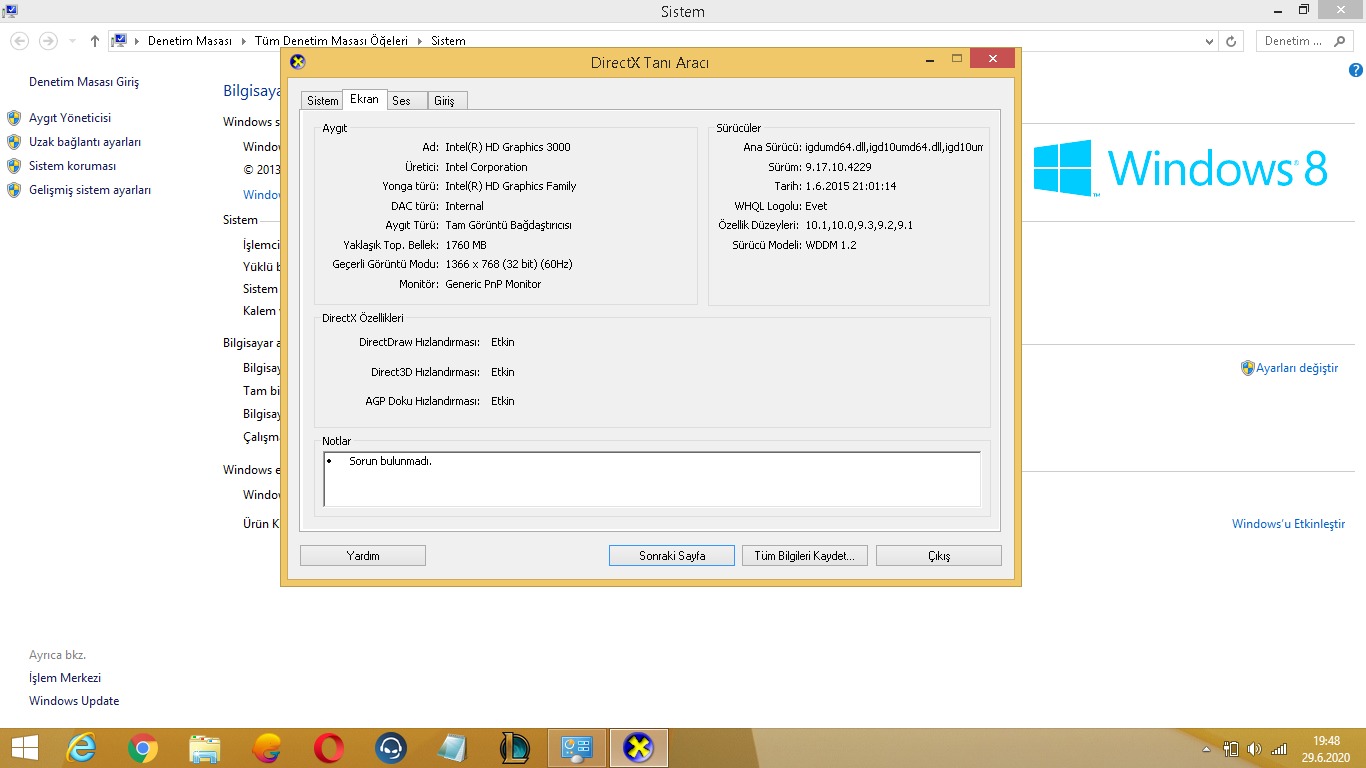Viewport: 1366px width, 768px height.
Task: Click 'Denetim Masası' breadcrumb
Action: point(189,41)
